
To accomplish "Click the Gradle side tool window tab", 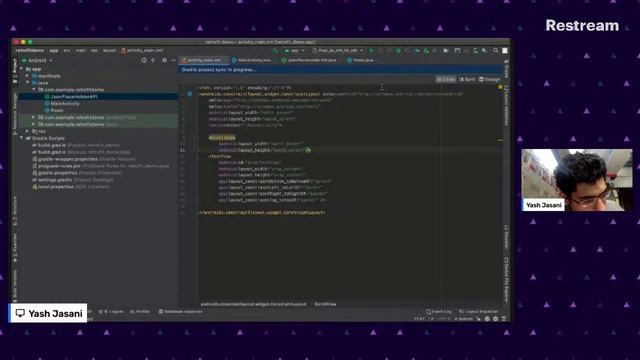I will pos(506,69).
